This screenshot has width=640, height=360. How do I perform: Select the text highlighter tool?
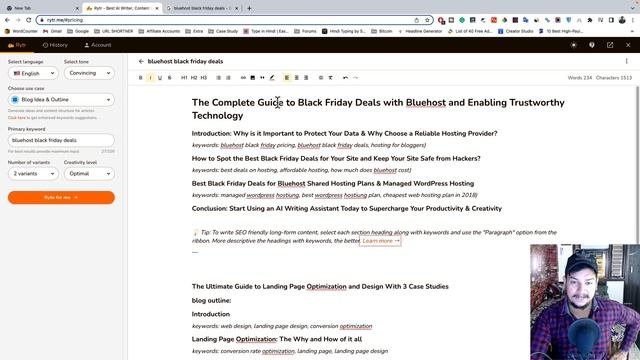tap(272, 78)
